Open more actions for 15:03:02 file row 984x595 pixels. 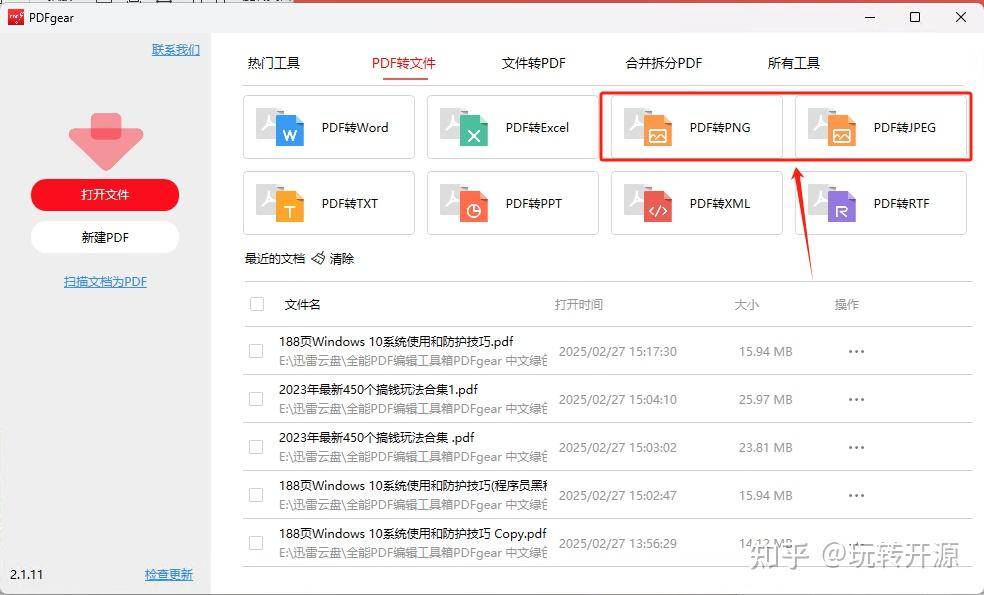[x=856, y=448]
